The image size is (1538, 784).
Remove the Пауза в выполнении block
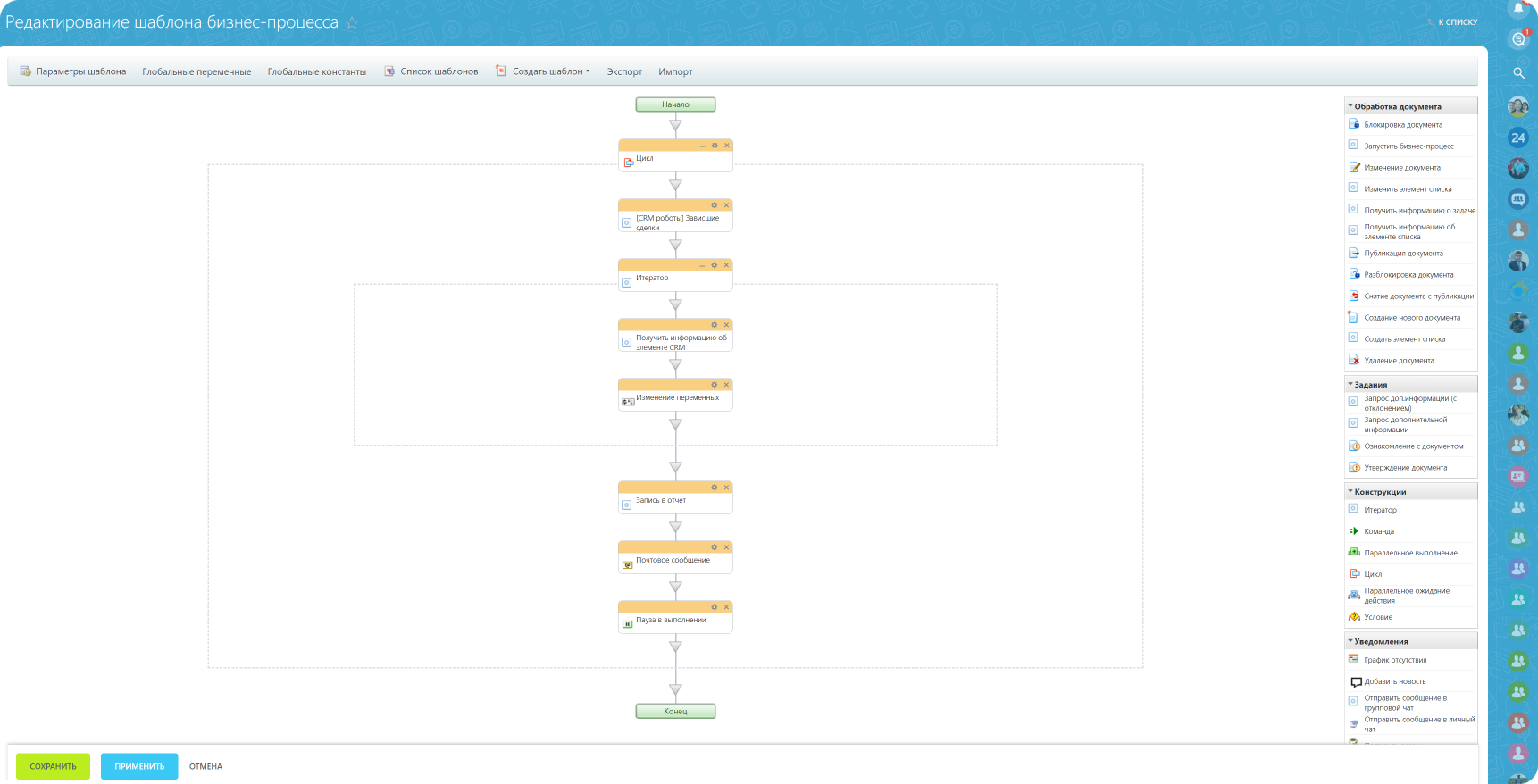coord(727,607)
